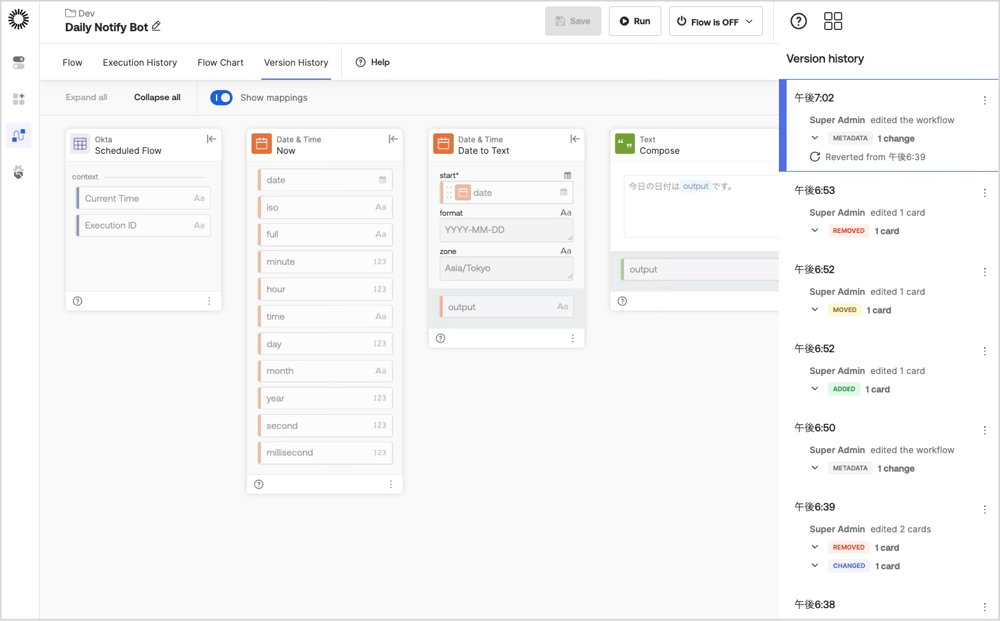Expand ADDED 1 card details chevron
The image size is (1000, 621).
815,388
